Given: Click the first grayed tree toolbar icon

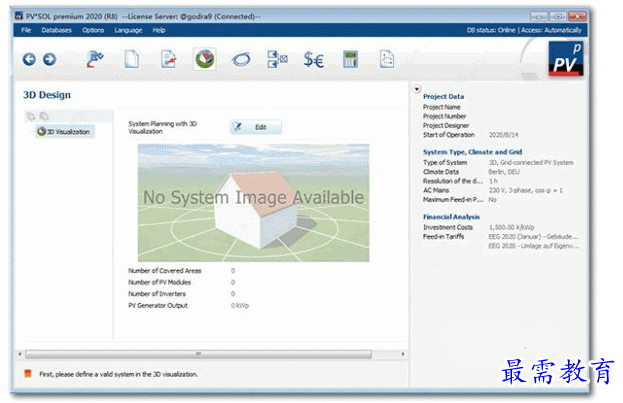Looking at the screenshot, I should (31, 116).
